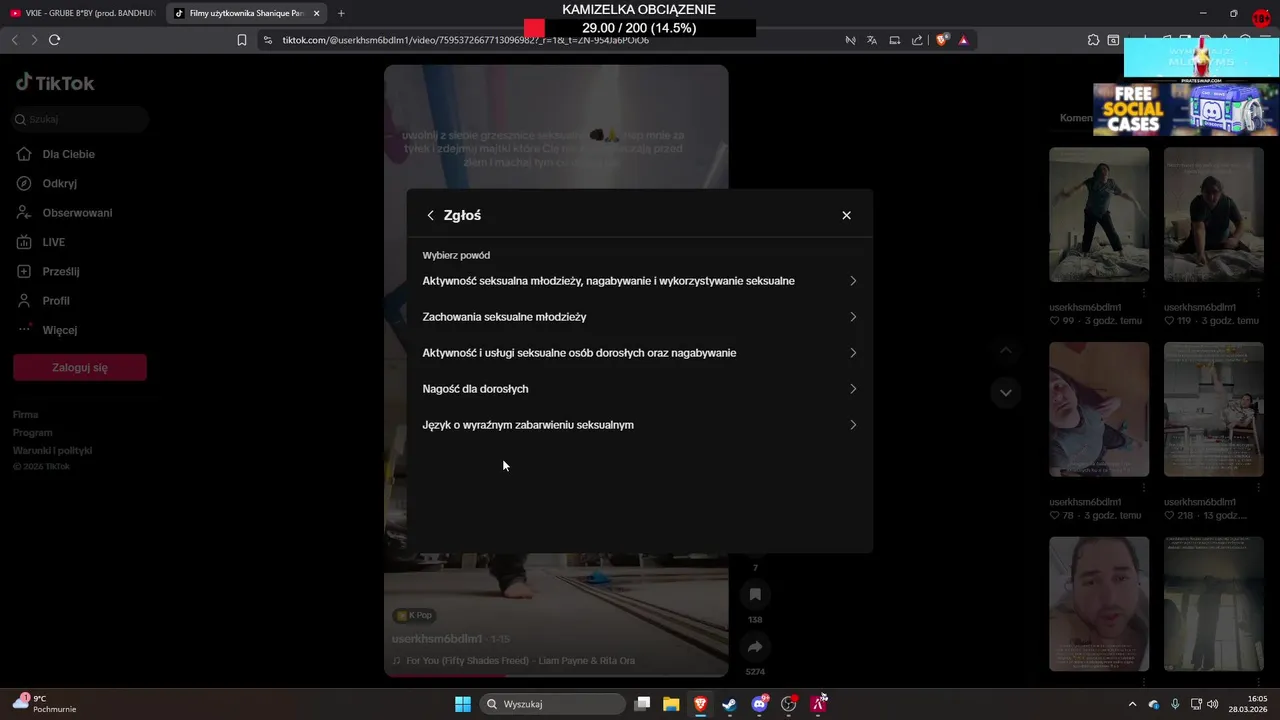Open the Free Social Cases banner ad
This screenshot has width=1280, height=720.
tap(1185, 108)
